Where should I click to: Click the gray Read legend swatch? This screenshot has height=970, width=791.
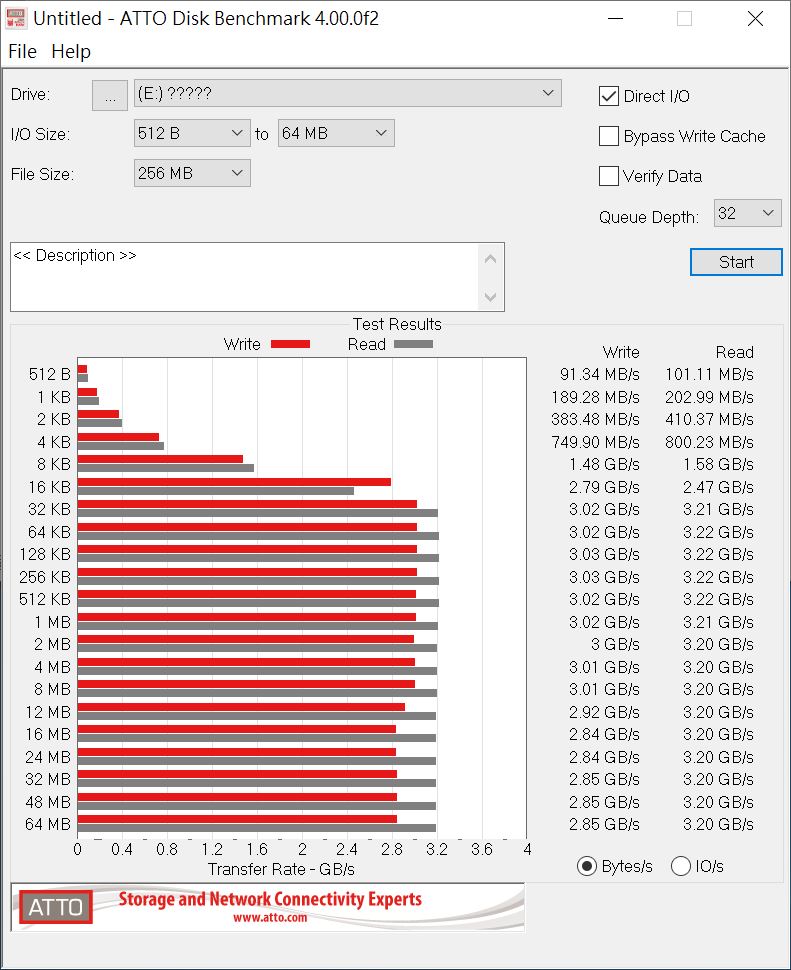tap(413, 345)
